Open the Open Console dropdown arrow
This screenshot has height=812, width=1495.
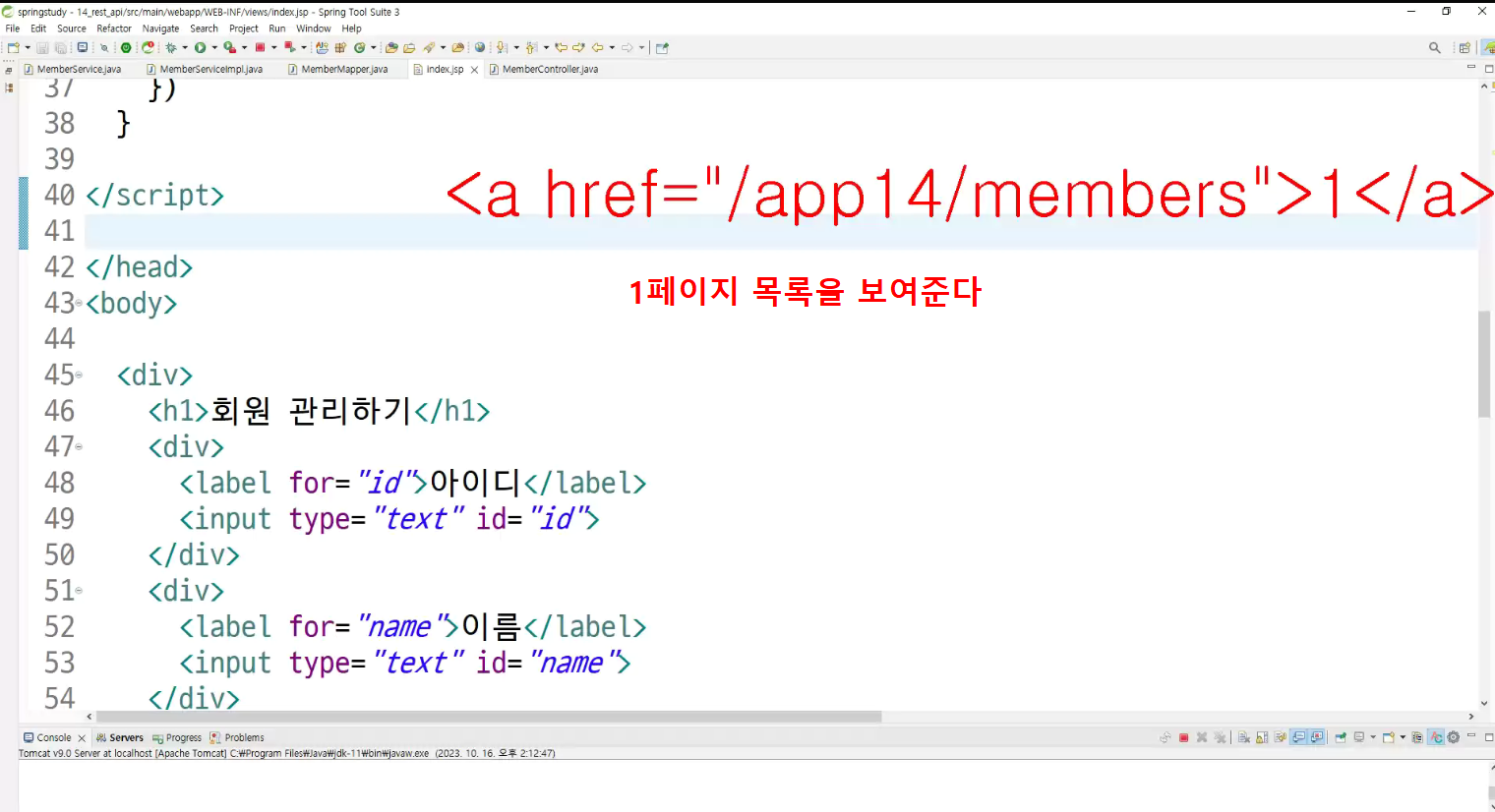[1403, 737]
